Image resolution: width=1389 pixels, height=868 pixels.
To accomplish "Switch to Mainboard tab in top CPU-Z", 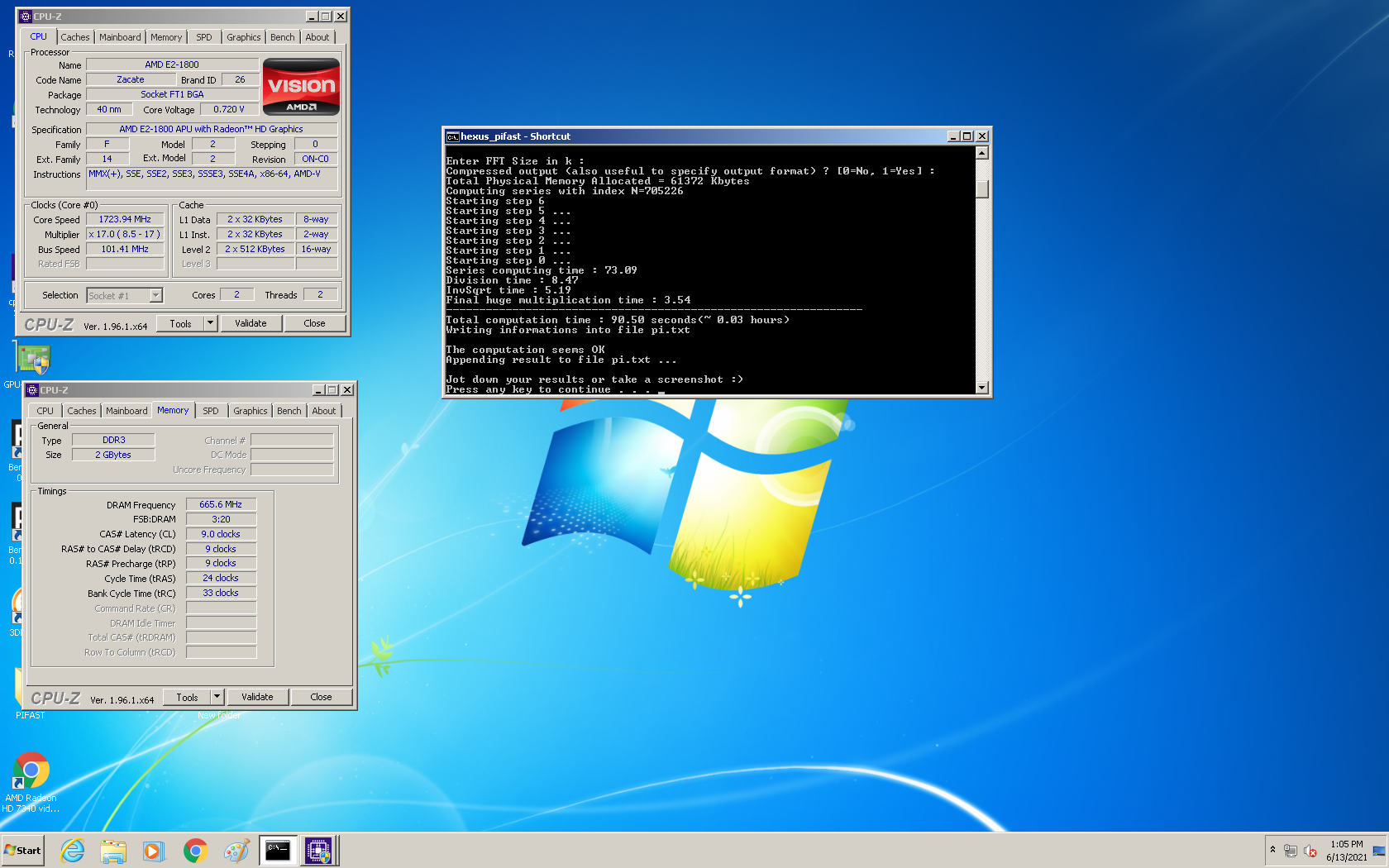I will click(120, 37).
